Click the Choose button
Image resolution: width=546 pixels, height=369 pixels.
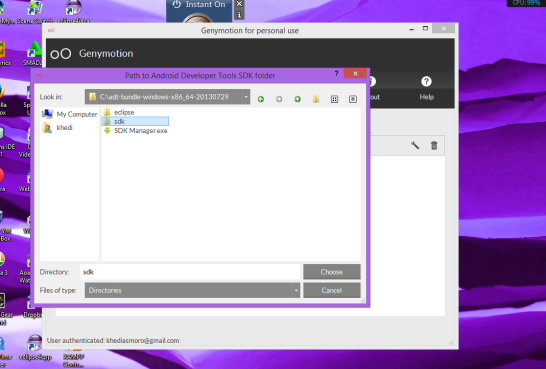[332, 272]
